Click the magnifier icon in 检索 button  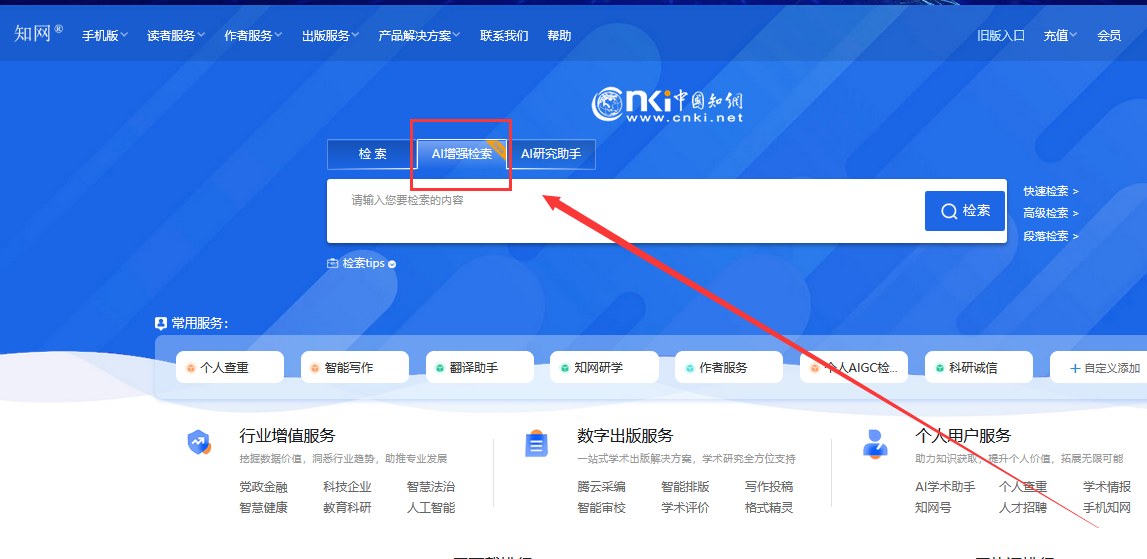(x=949, y=211)
